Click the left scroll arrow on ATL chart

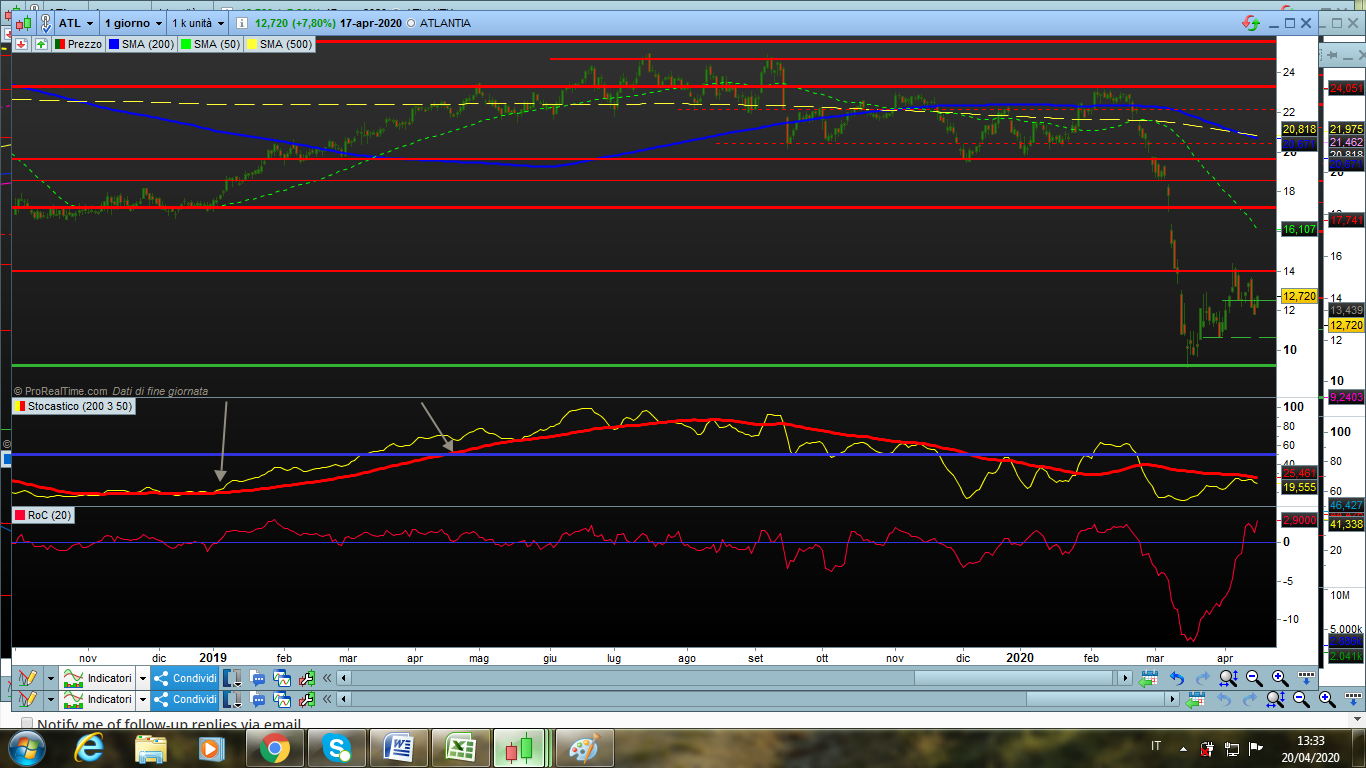(344, 678)
